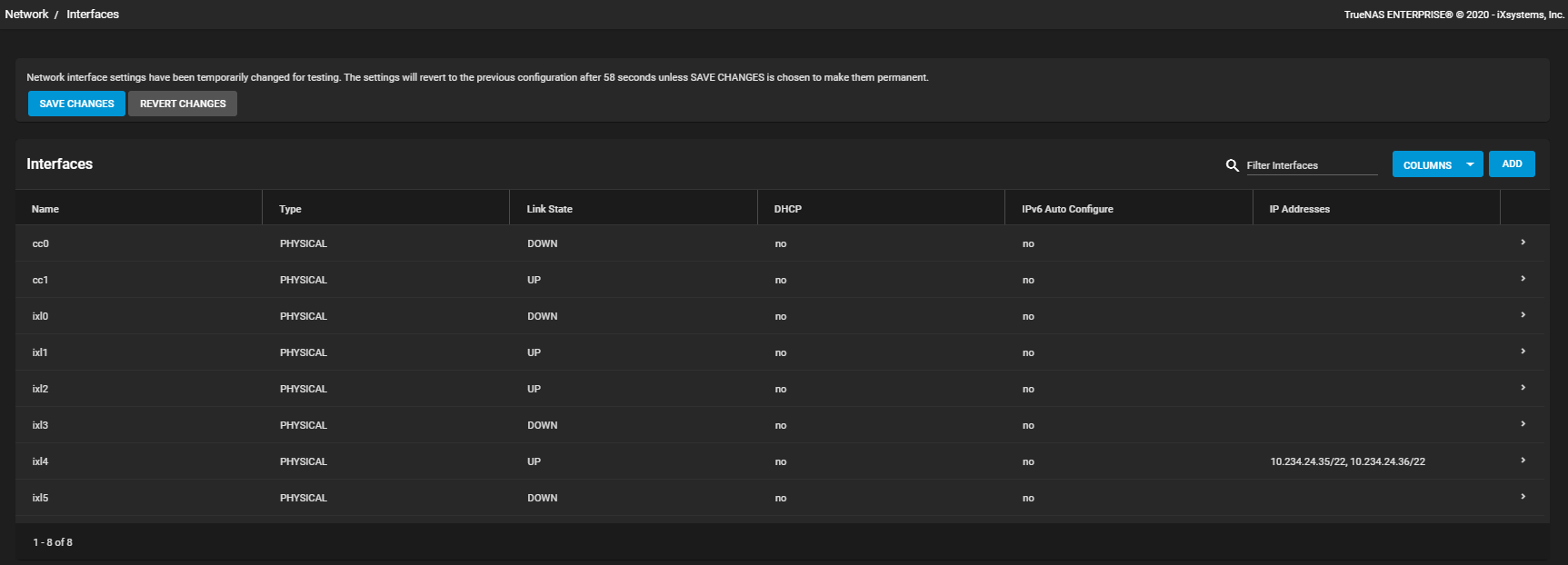Click REVERT CHANGES button

click(x=183, y=104)
